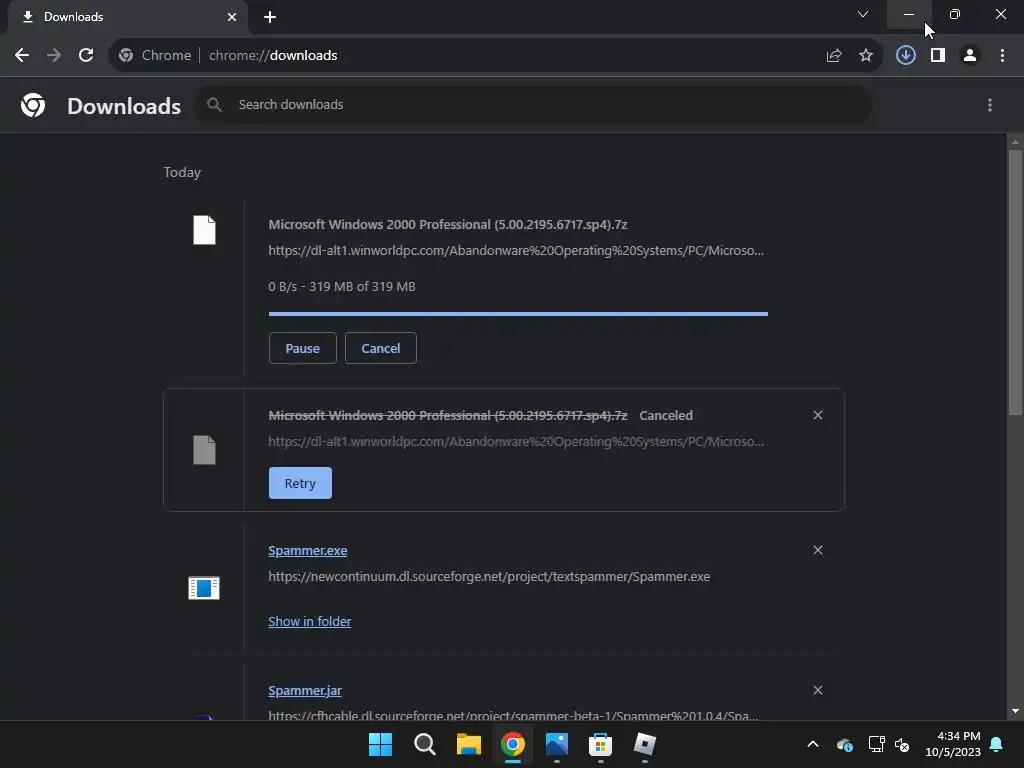Image resolution: width=1024 pixels, height=768 pixels.
Task: Click the Chrome logo beside Downloads heading
Action: coord(33,105)
